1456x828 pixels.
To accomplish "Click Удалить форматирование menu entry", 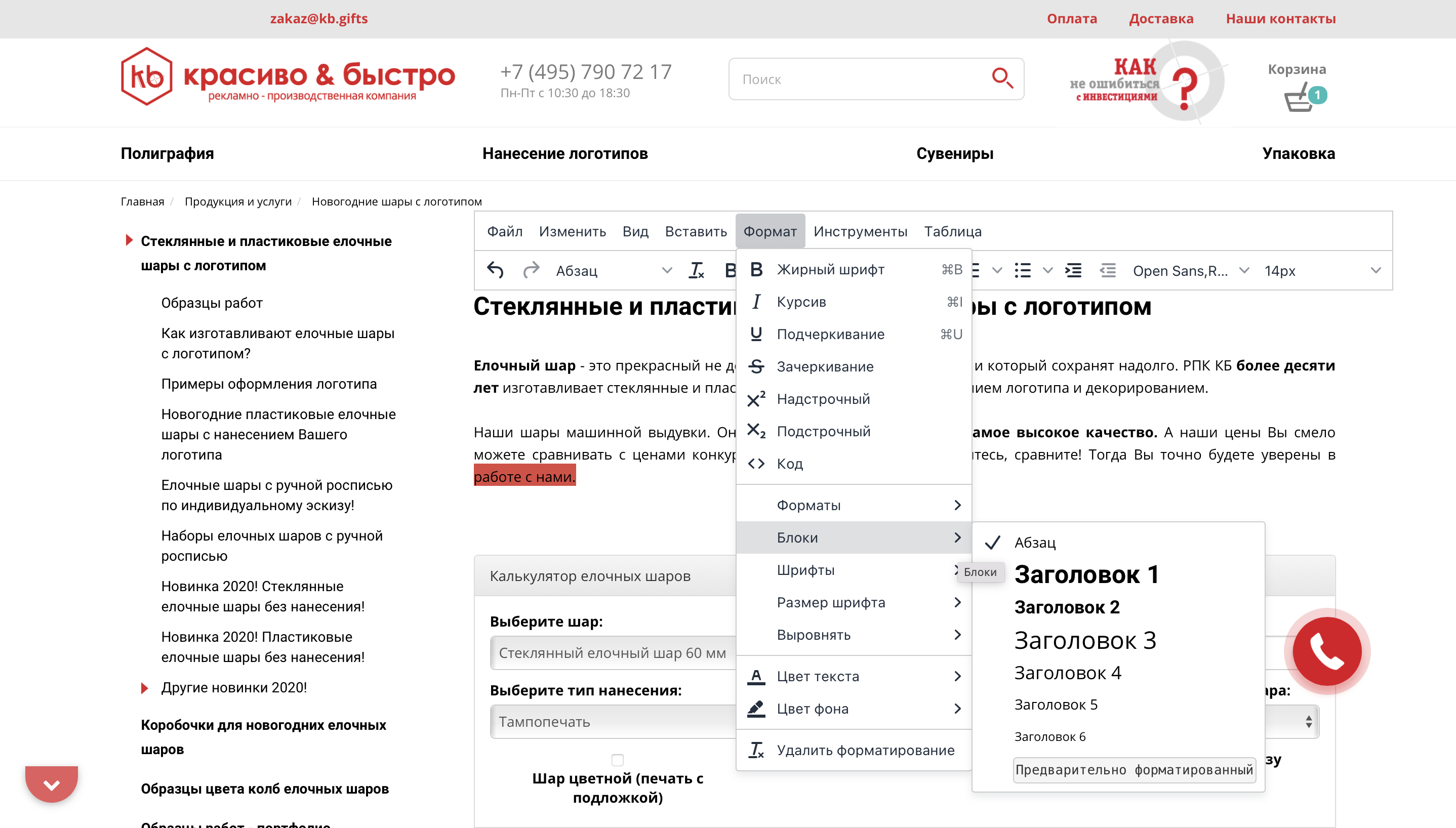I will (854, 751).
